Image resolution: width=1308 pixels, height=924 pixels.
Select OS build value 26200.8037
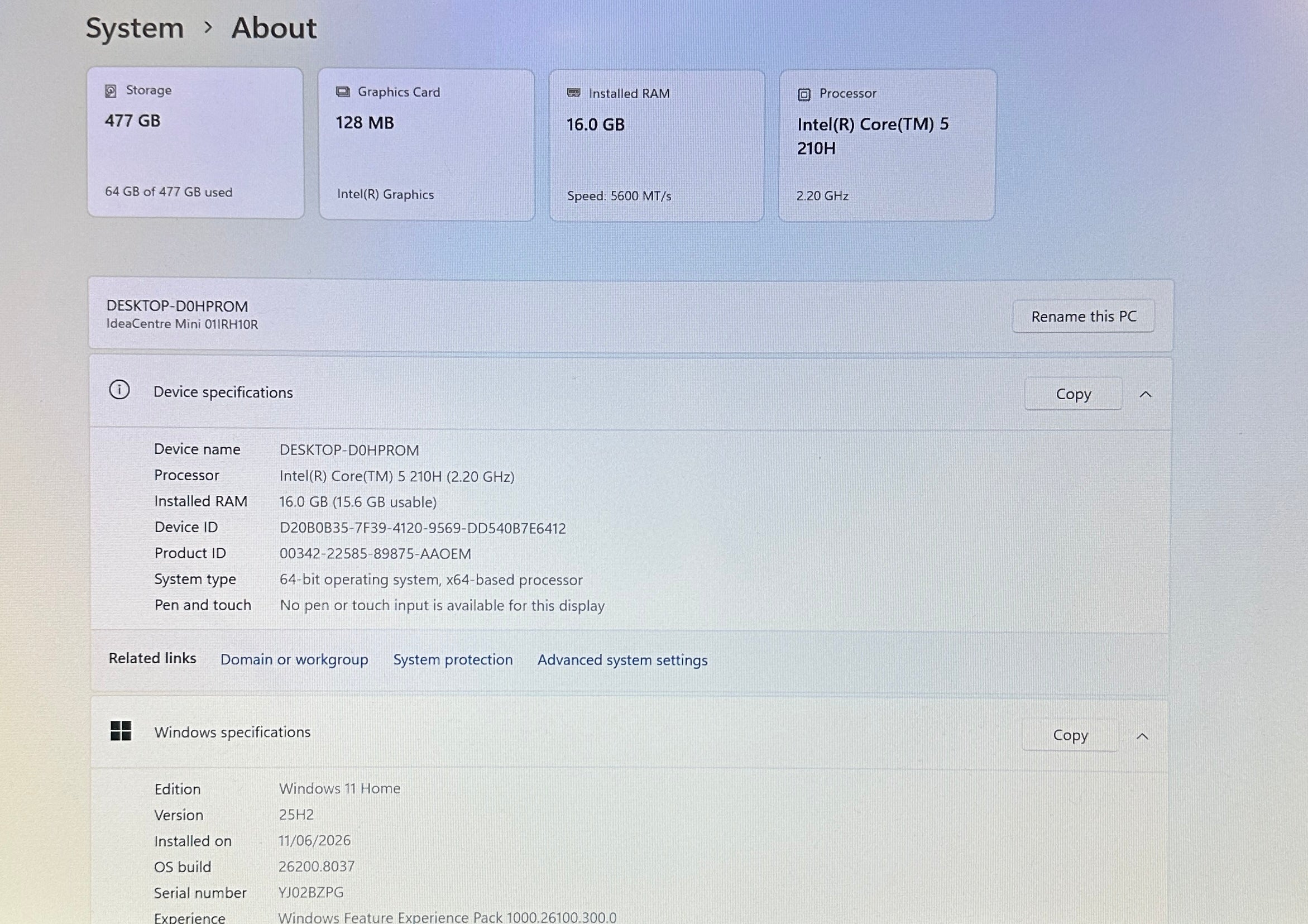(316, 866)
